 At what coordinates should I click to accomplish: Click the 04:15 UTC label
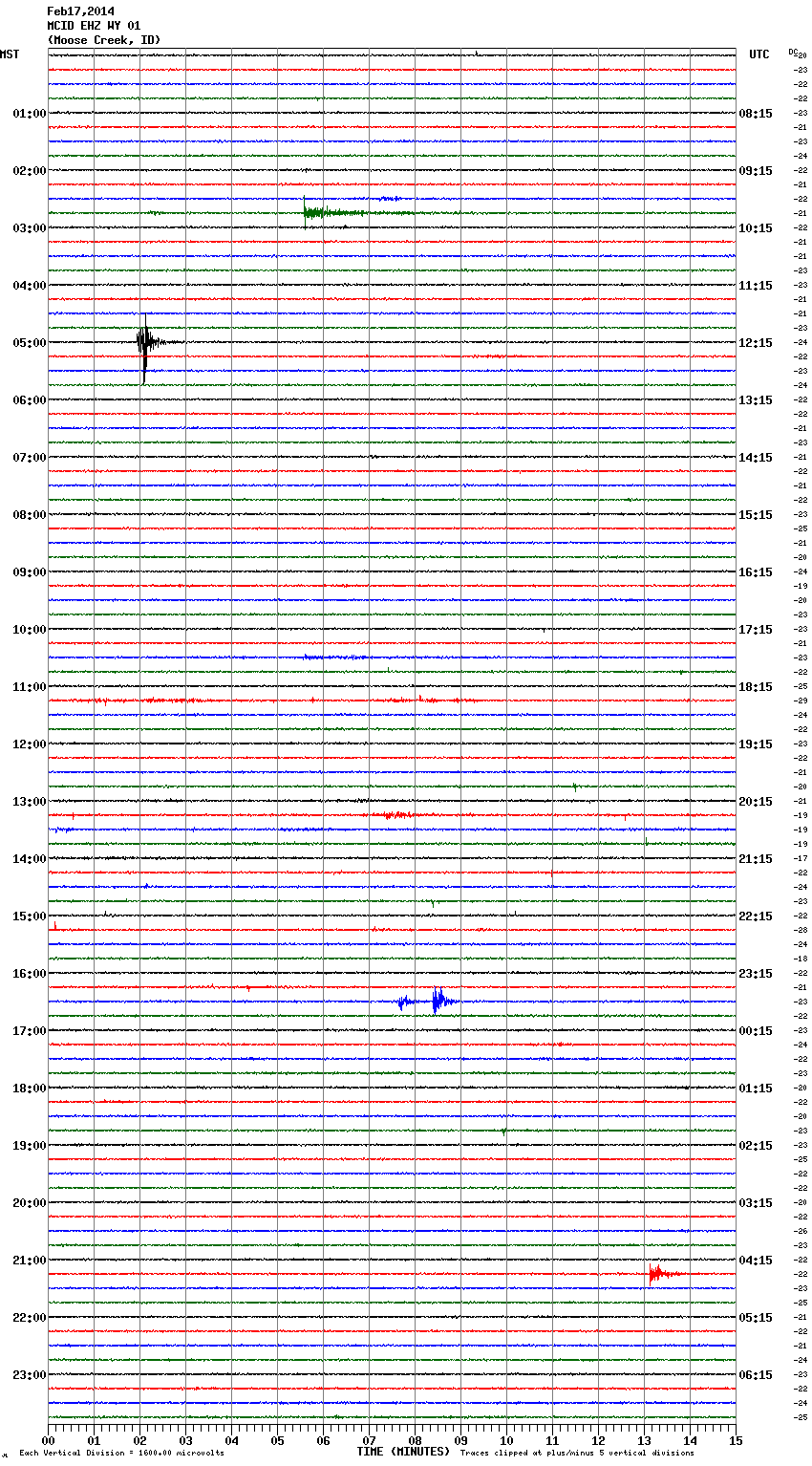point(756,1261)
